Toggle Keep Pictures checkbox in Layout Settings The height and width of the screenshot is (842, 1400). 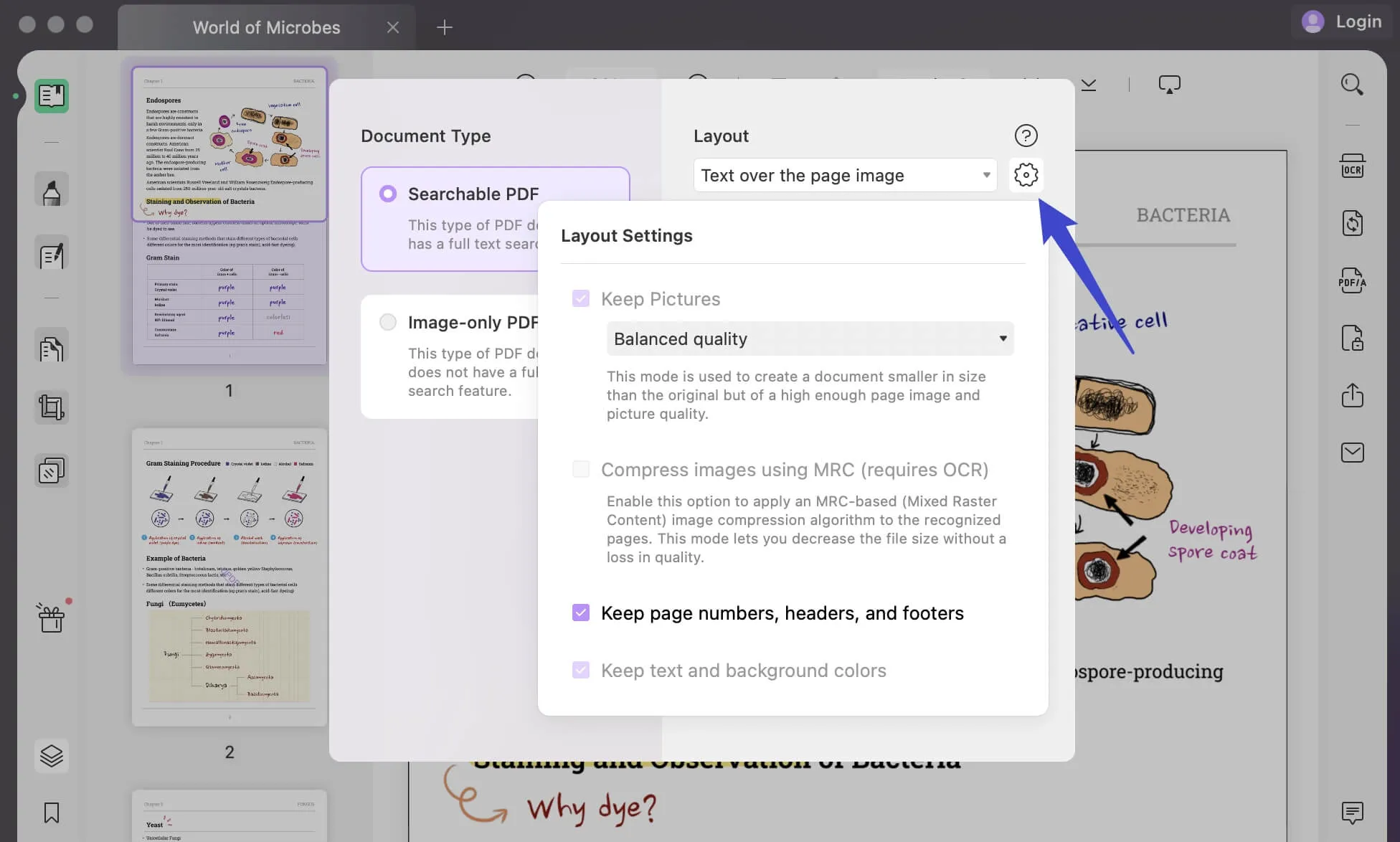(x=580, y=298)
